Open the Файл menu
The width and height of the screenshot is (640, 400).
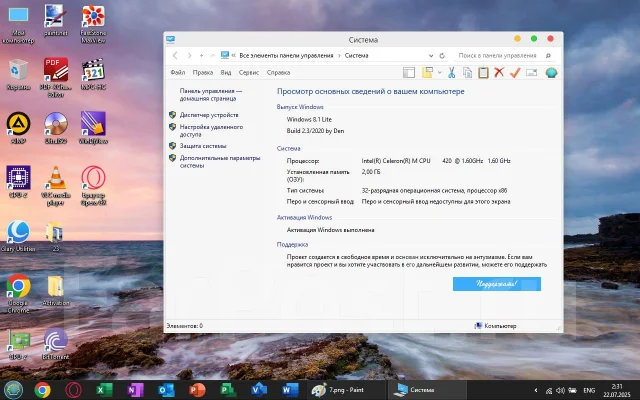tap(178, 72)
